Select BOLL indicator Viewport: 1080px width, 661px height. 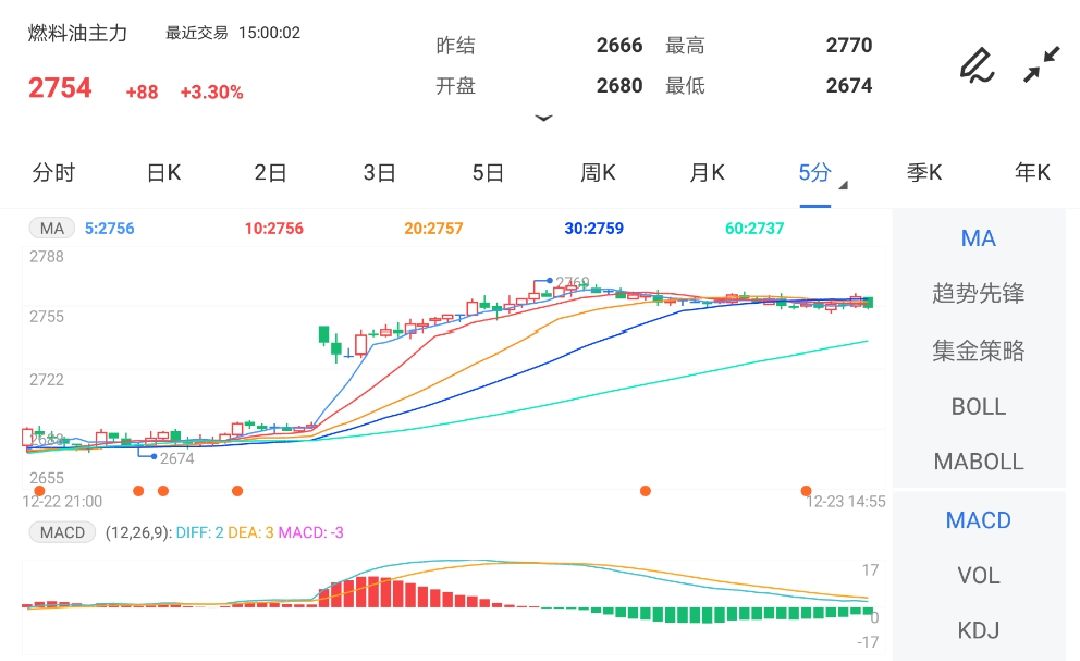(978, 407)
